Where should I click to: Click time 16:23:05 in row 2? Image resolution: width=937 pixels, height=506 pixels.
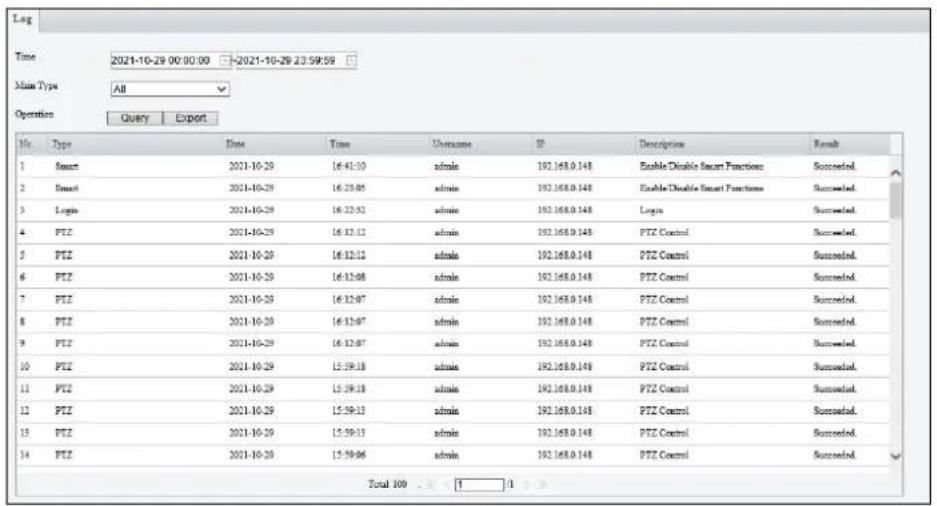point(349,188)
